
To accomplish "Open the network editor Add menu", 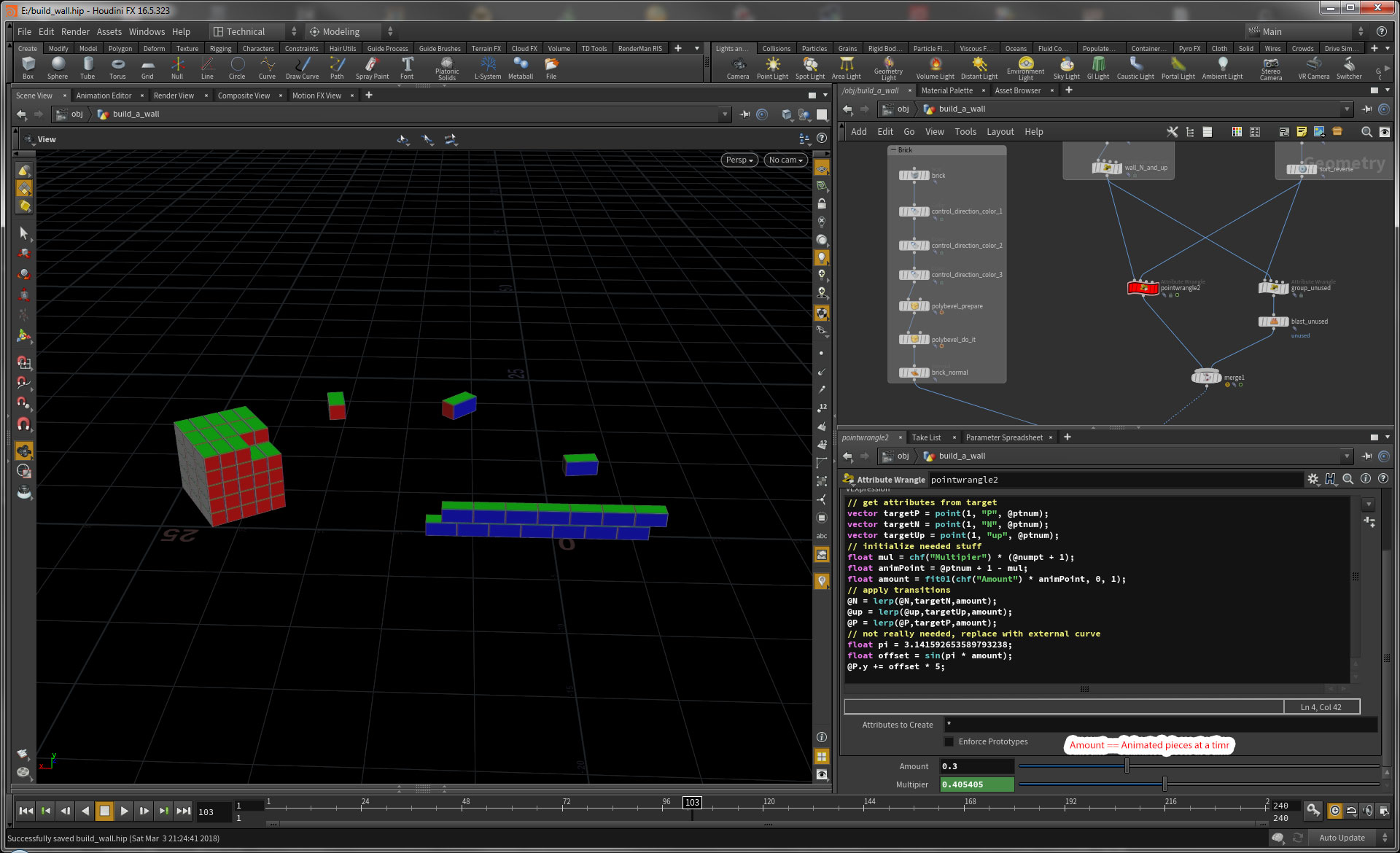I will [859, 132].
